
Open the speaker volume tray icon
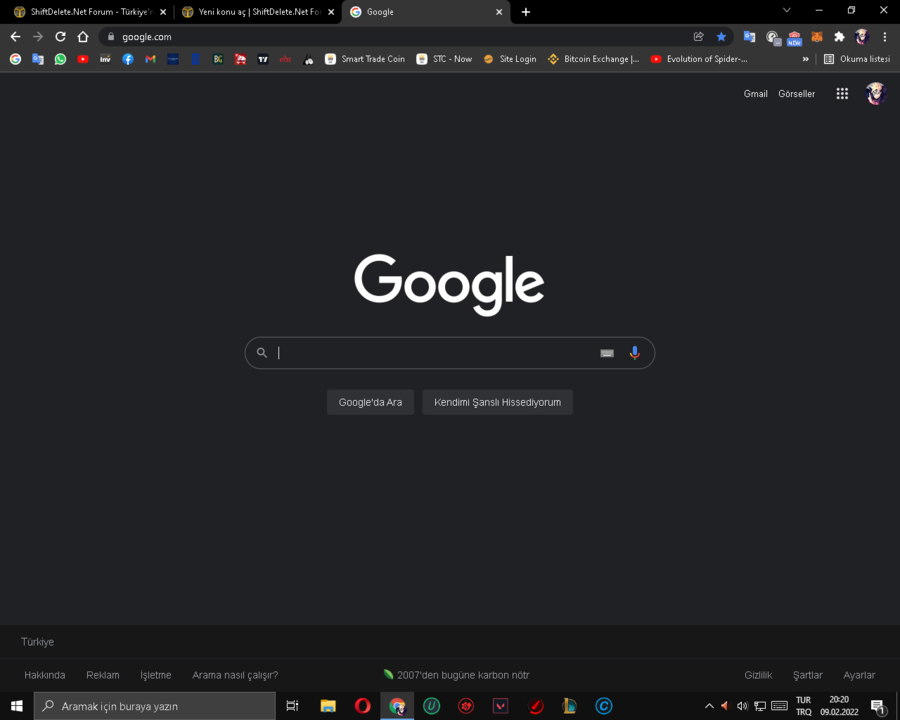pos(742,706)
